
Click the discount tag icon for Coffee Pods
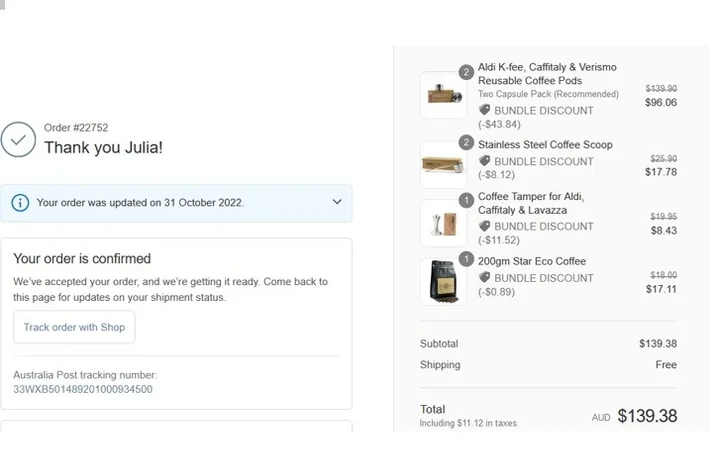point(484,110)
